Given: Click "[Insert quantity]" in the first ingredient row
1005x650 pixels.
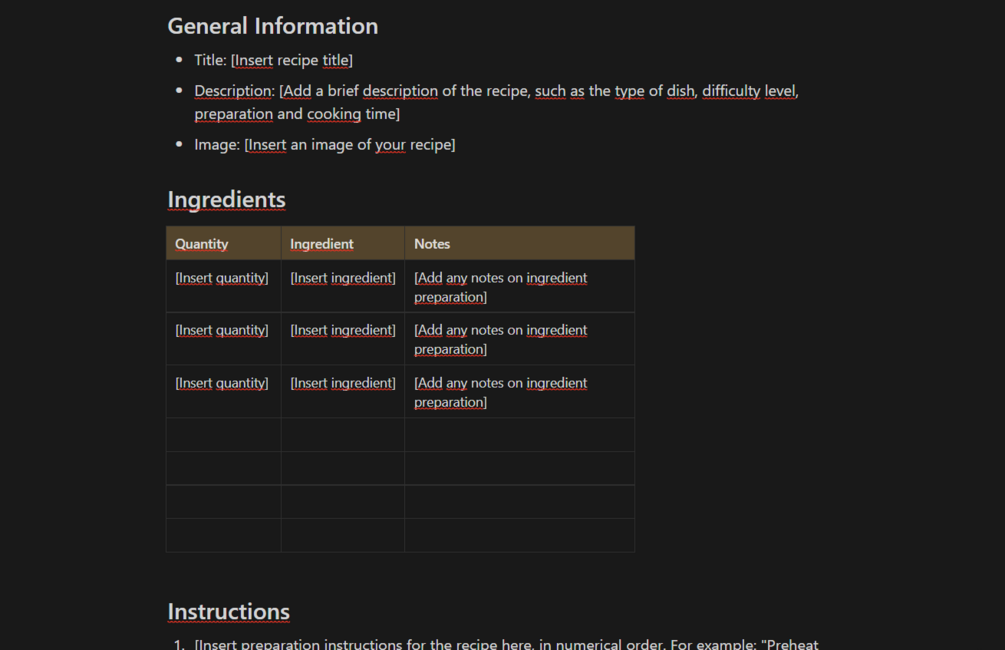Looking at the screenshot, I should [222, 278].
